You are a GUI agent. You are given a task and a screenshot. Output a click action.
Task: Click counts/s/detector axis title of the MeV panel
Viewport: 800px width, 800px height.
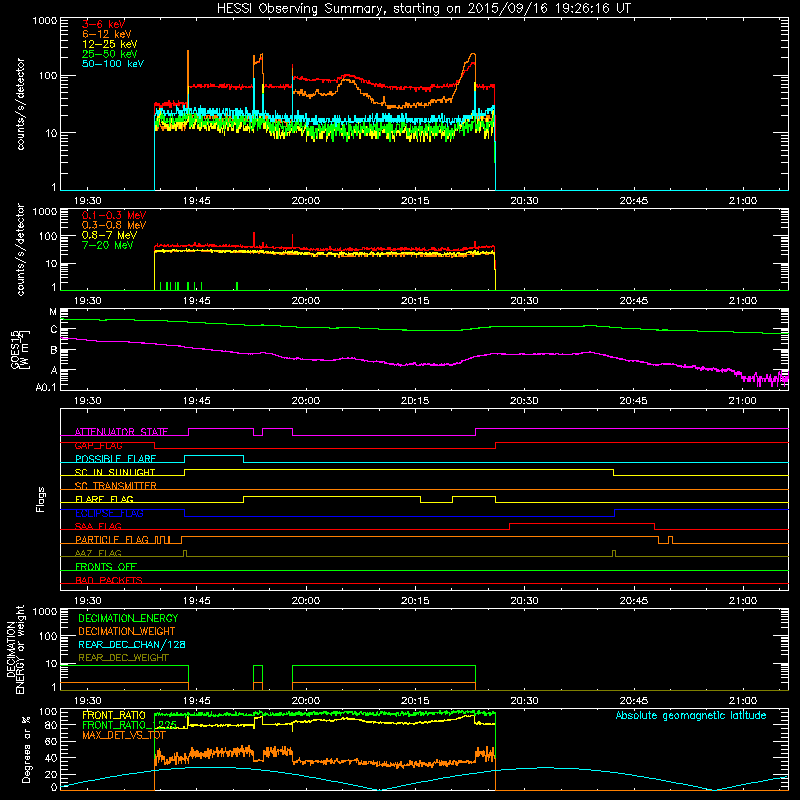20,249
